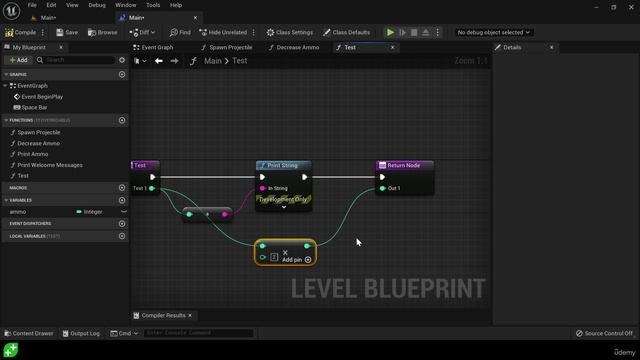Add a new function with plus icon

point(122,120)
